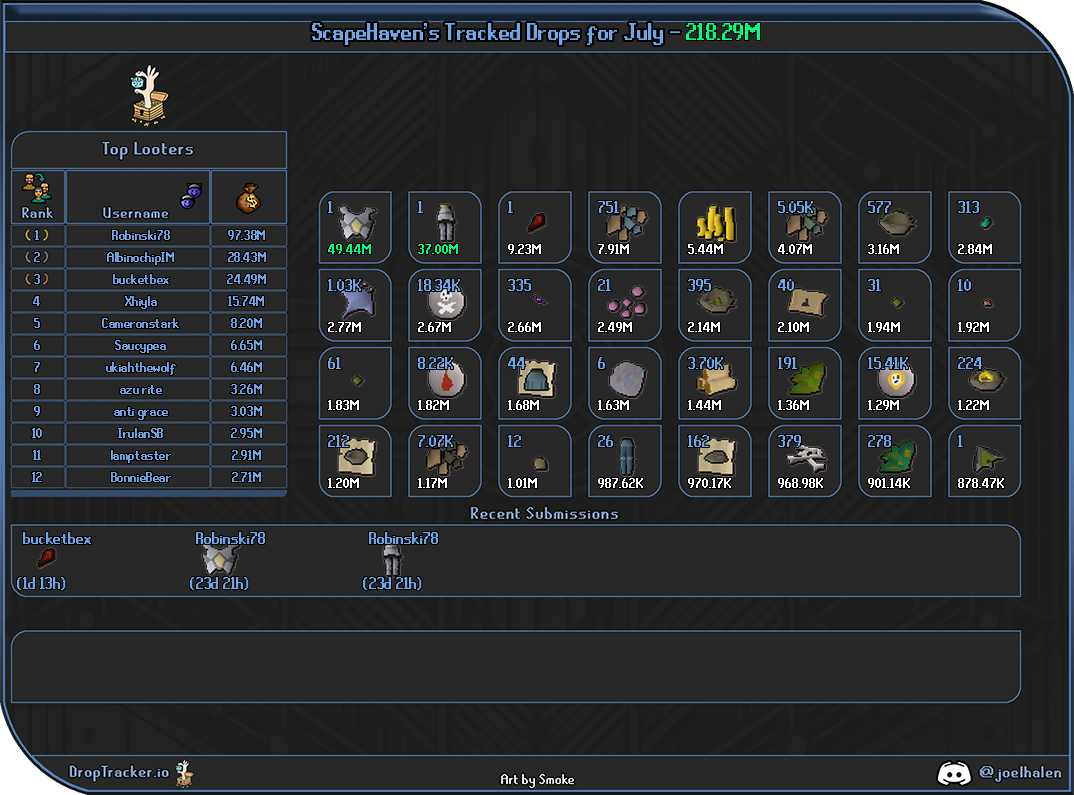Screen dimensions: 1074x795
Task: Select the 379 bones drop tile
Action: point(804,462)
